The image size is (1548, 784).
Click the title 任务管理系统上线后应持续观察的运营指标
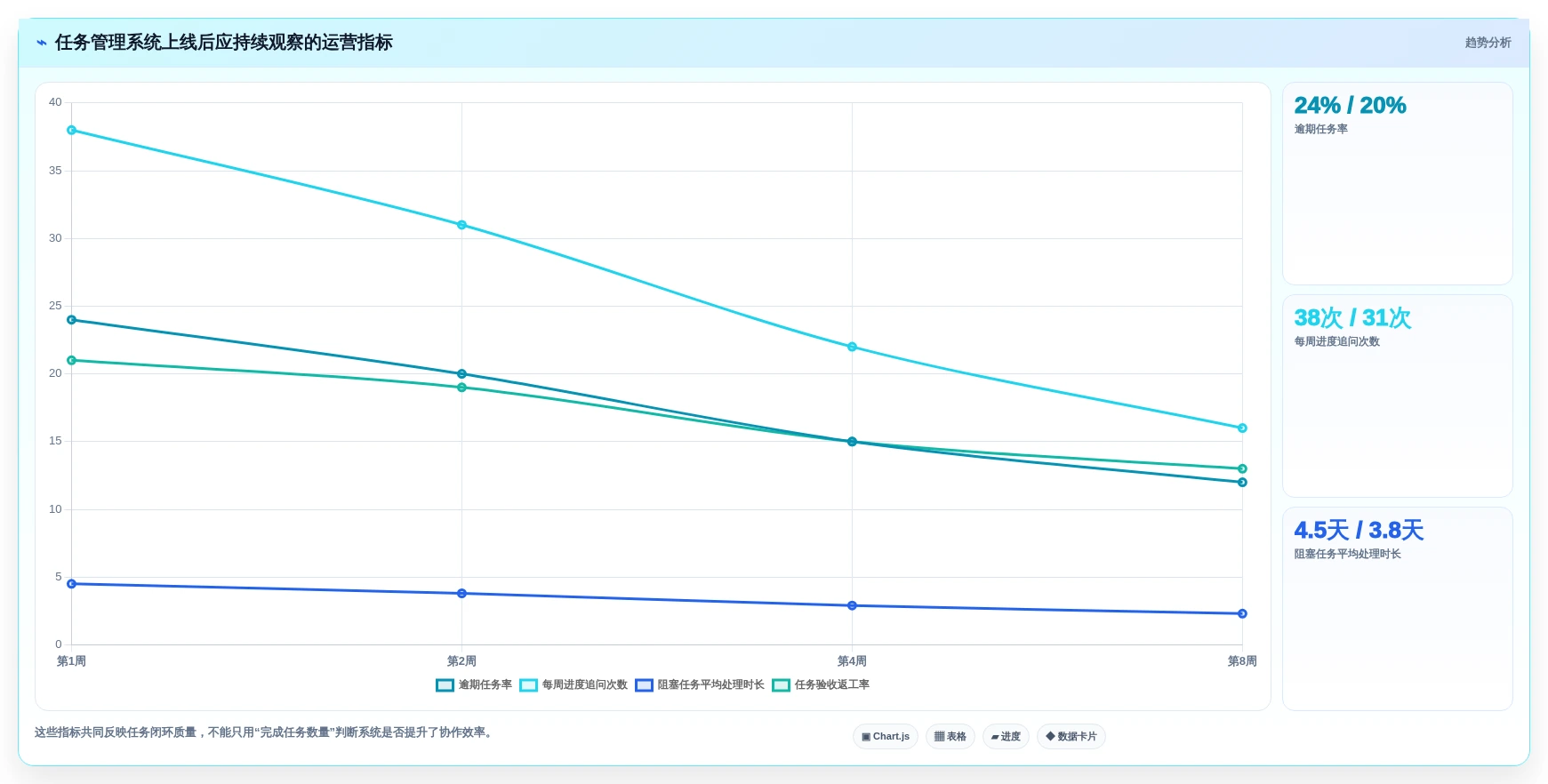coord(223,43)
